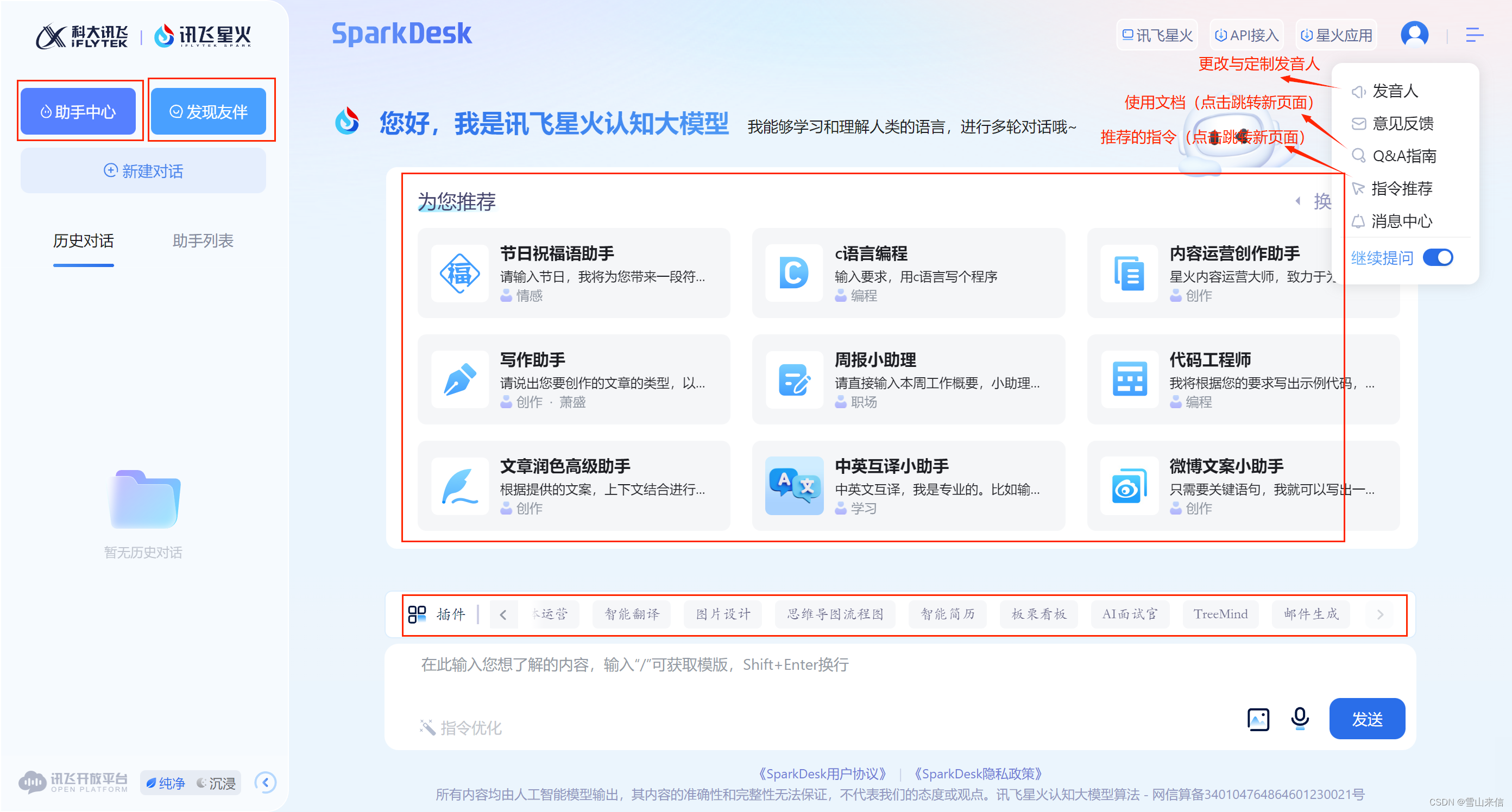The width and height of the screenshot is (1512, 812).
Task: Select the 思维导图流程图 plugin
Action: [x=835, y=614]
